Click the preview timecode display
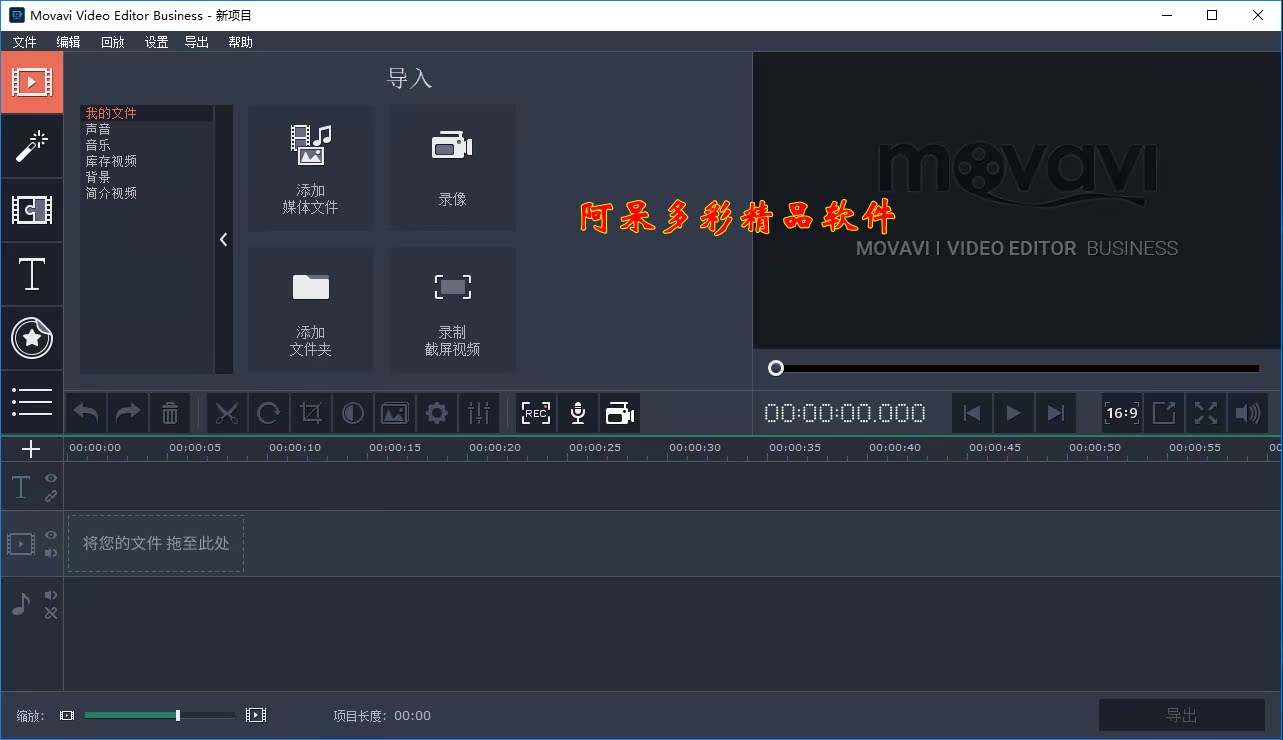 point(845,413)
